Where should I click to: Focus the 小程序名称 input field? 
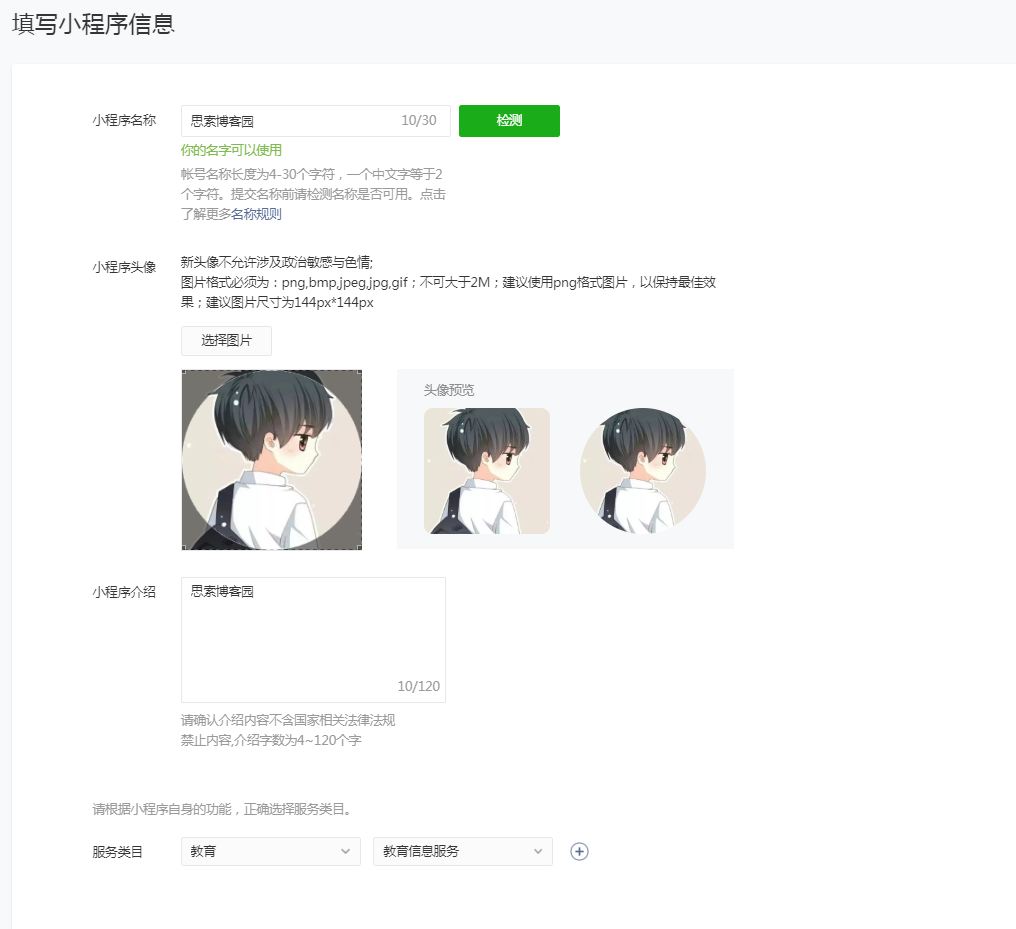tap(316, 120)
